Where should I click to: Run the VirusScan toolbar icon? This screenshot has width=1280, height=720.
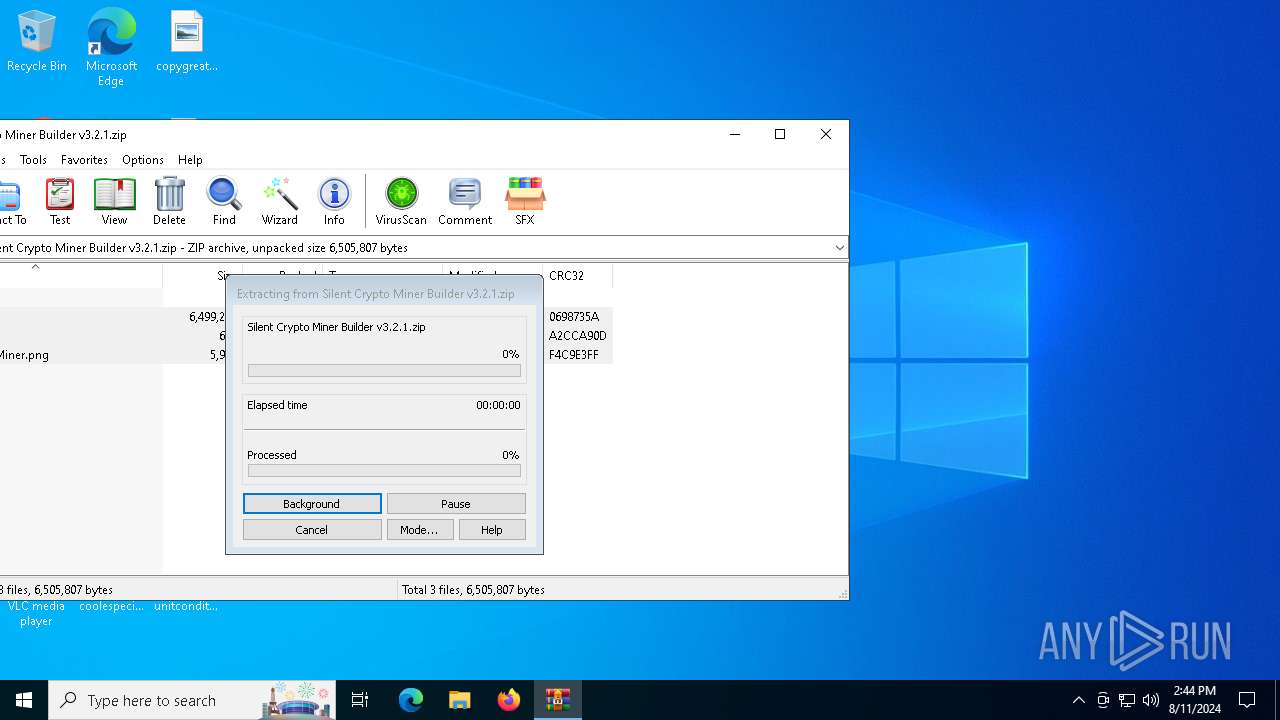click(401, 201)
